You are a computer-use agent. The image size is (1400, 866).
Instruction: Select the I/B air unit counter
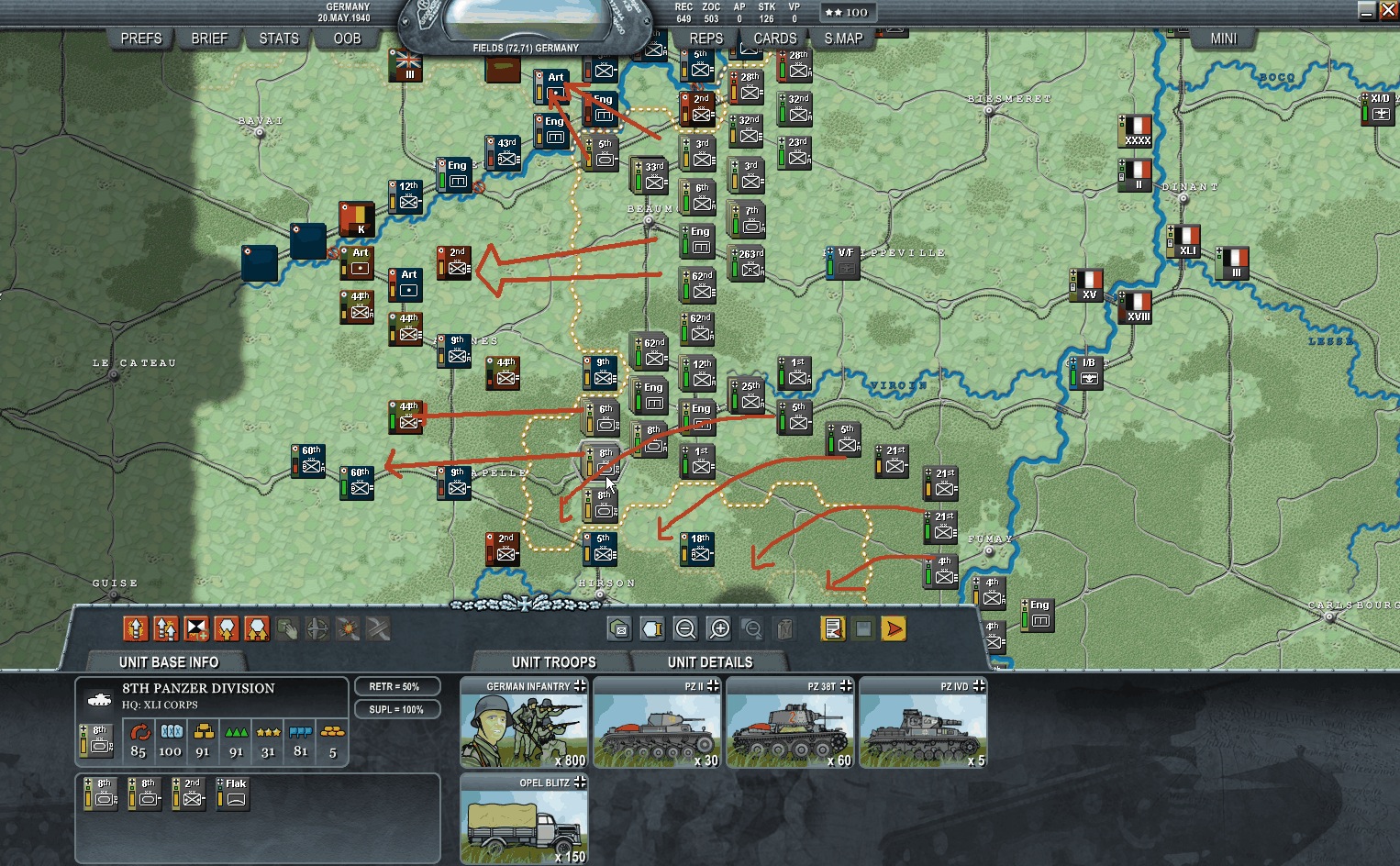(1086, 373)
